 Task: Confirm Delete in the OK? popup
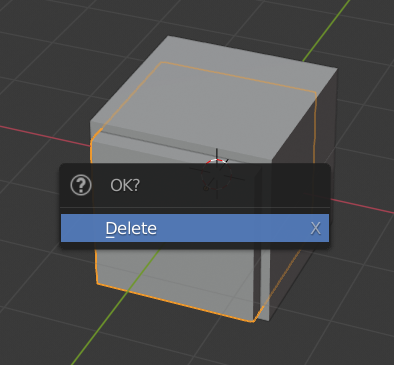tap(195, 228)
